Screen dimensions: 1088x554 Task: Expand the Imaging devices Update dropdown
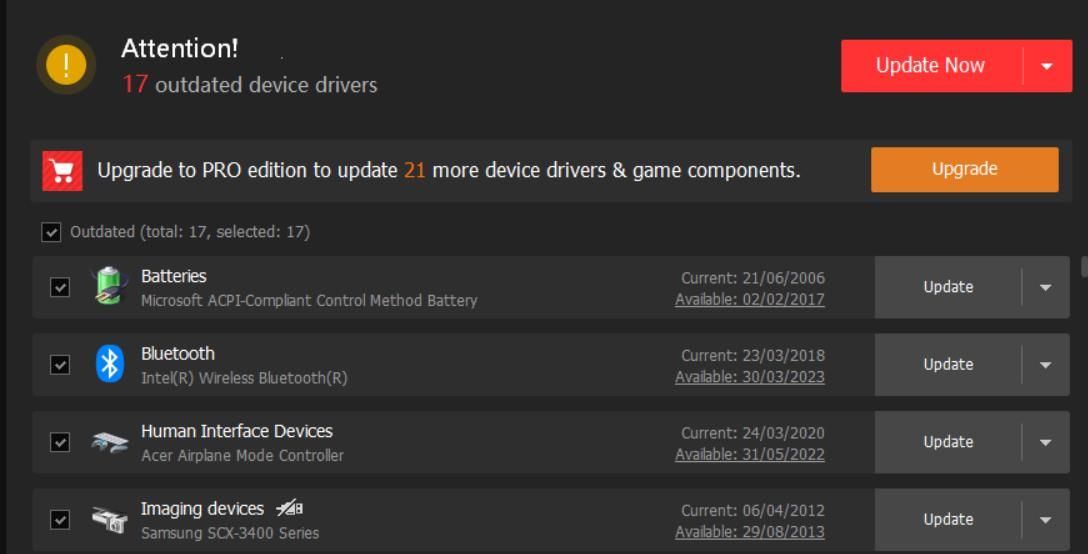[x=1045, y=520]
